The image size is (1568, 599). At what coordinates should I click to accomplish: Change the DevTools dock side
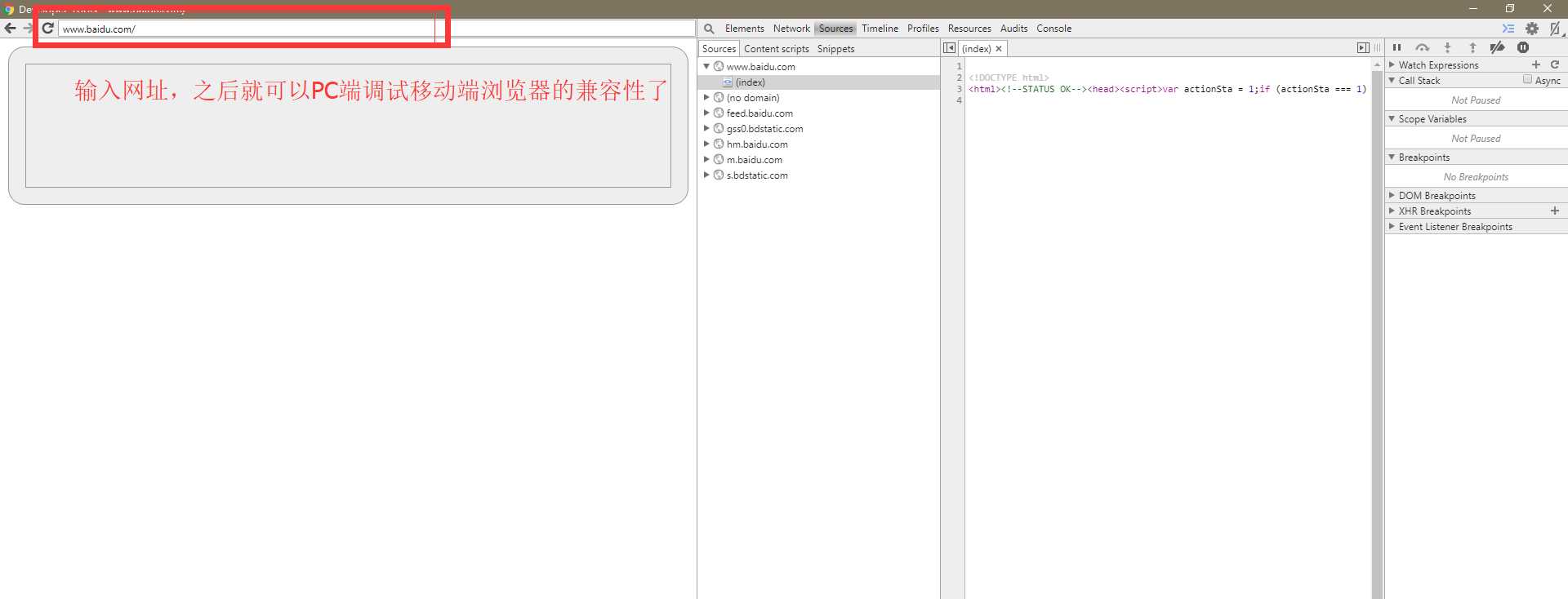[x=1557, y=29]
